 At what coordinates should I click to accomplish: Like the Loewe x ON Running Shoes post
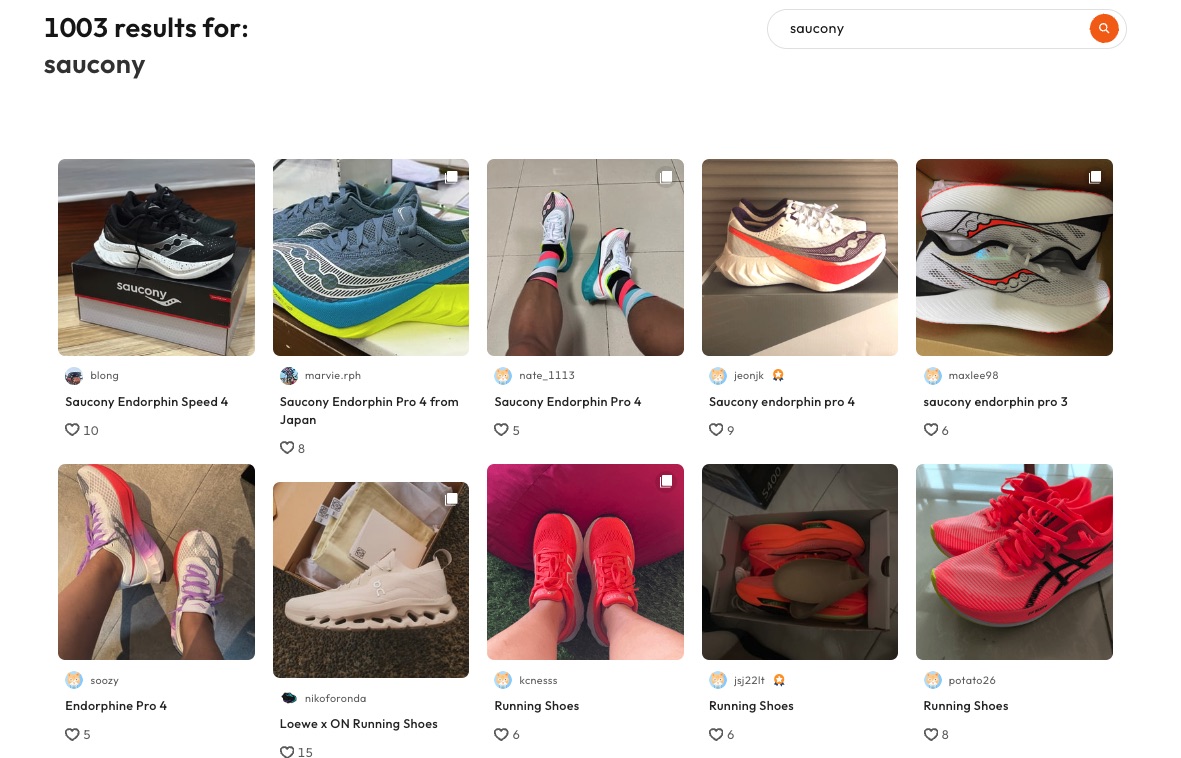coord(287,752)
